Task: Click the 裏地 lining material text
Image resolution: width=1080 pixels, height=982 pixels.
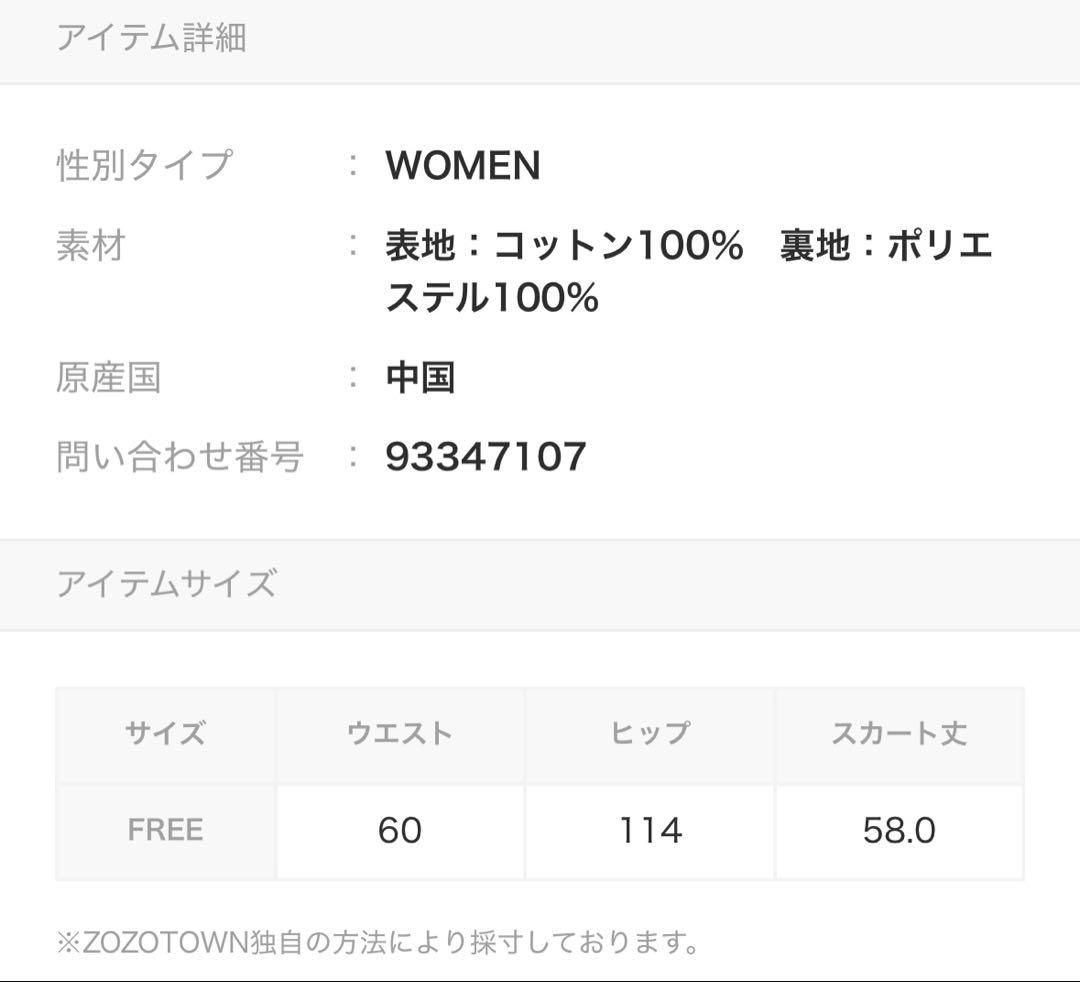Action: coord(886,246)
